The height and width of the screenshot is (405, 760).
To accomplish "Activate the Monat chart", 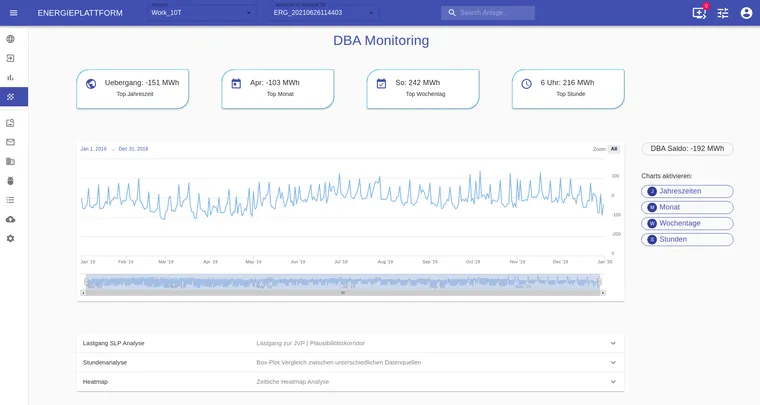I will (687, 207).
